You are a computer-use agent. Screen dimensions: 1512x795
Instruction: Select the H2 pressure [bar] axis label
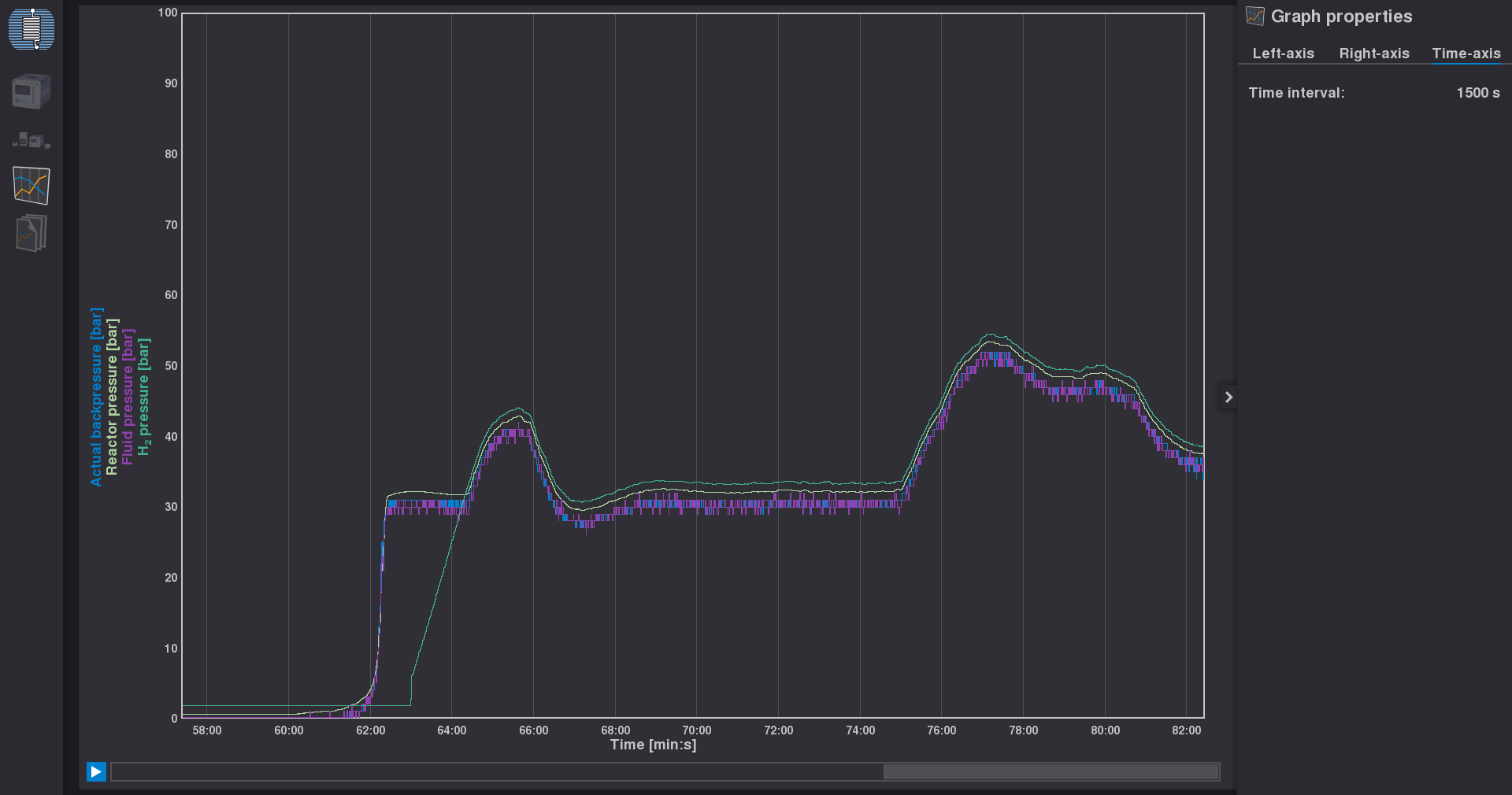point(144,397)
